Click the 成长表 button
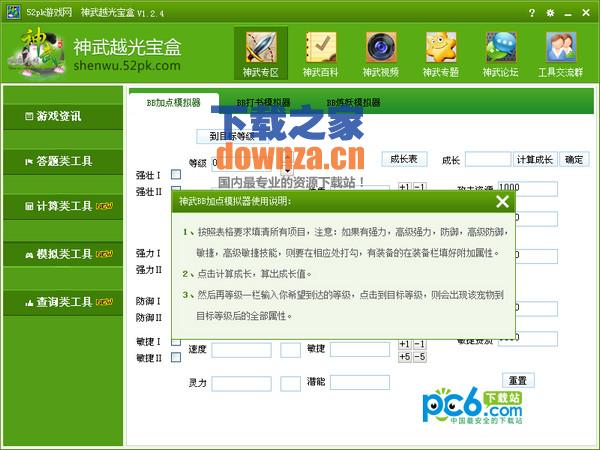Viewport: 600px width, 450px height. point(404,159)
